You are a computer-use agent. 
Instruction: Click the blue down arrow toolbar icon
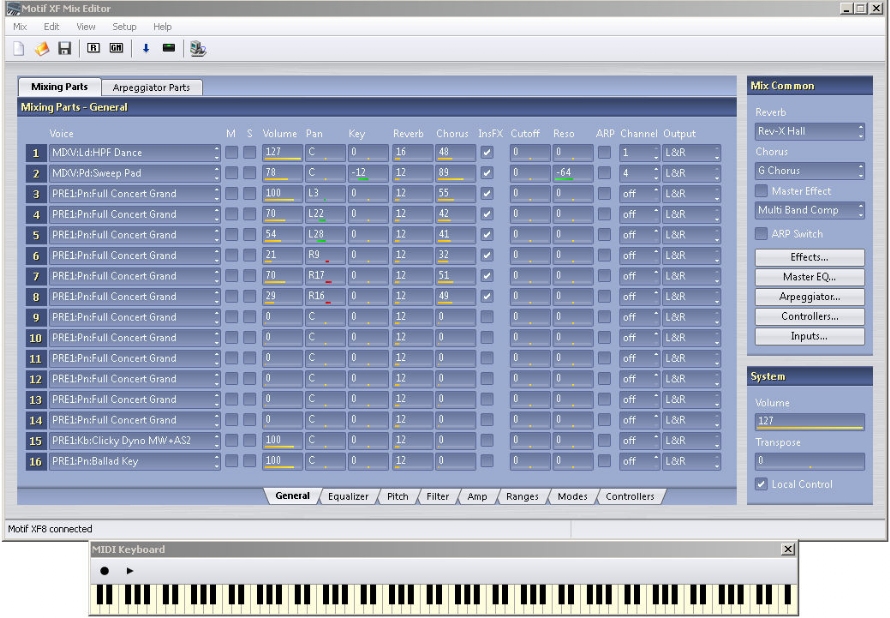point(146,48)
